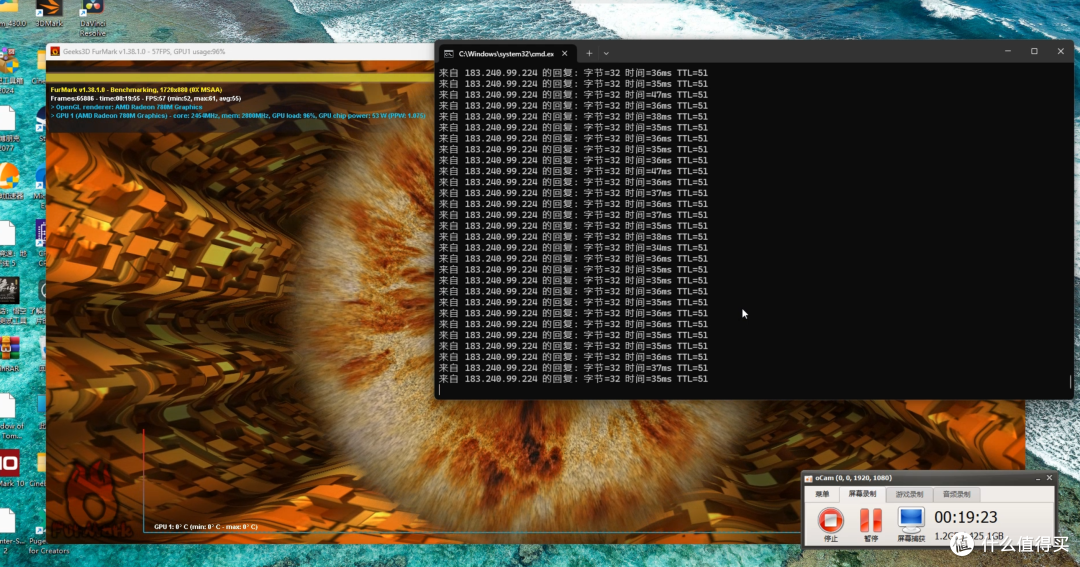Minimize the oCam window
This screenshot has width=1080, height=567.
coord(1037,478)
